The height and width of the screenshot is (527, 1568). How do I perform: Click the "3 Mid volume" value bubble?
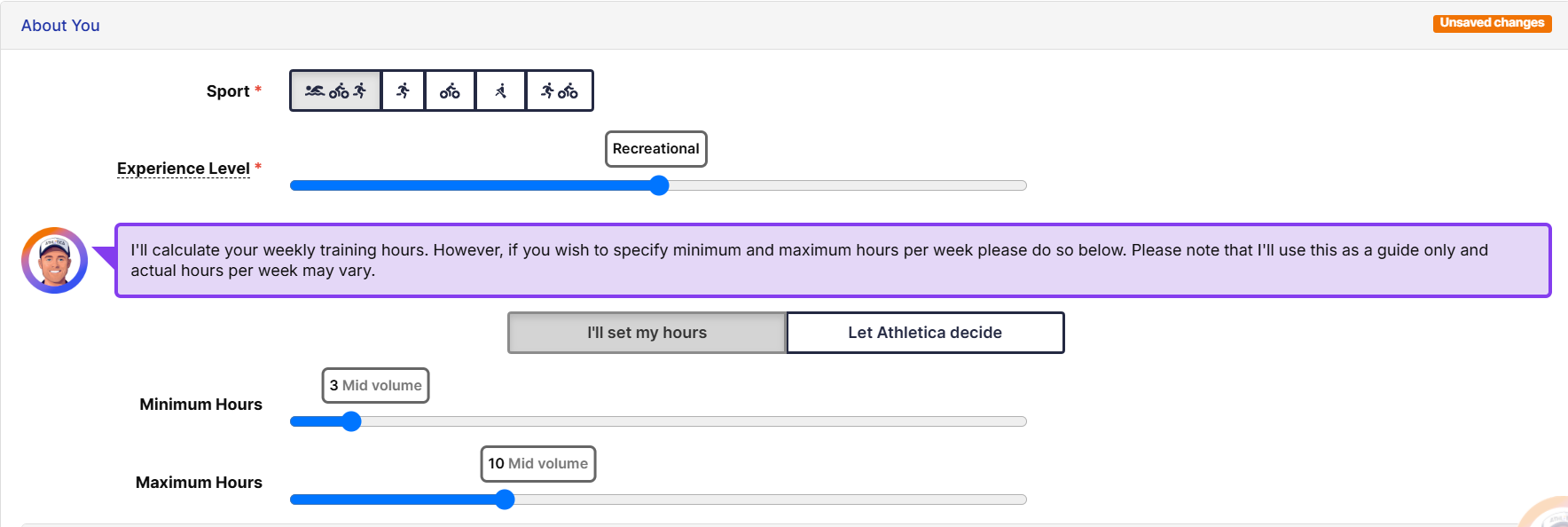[x=375, y=386]
